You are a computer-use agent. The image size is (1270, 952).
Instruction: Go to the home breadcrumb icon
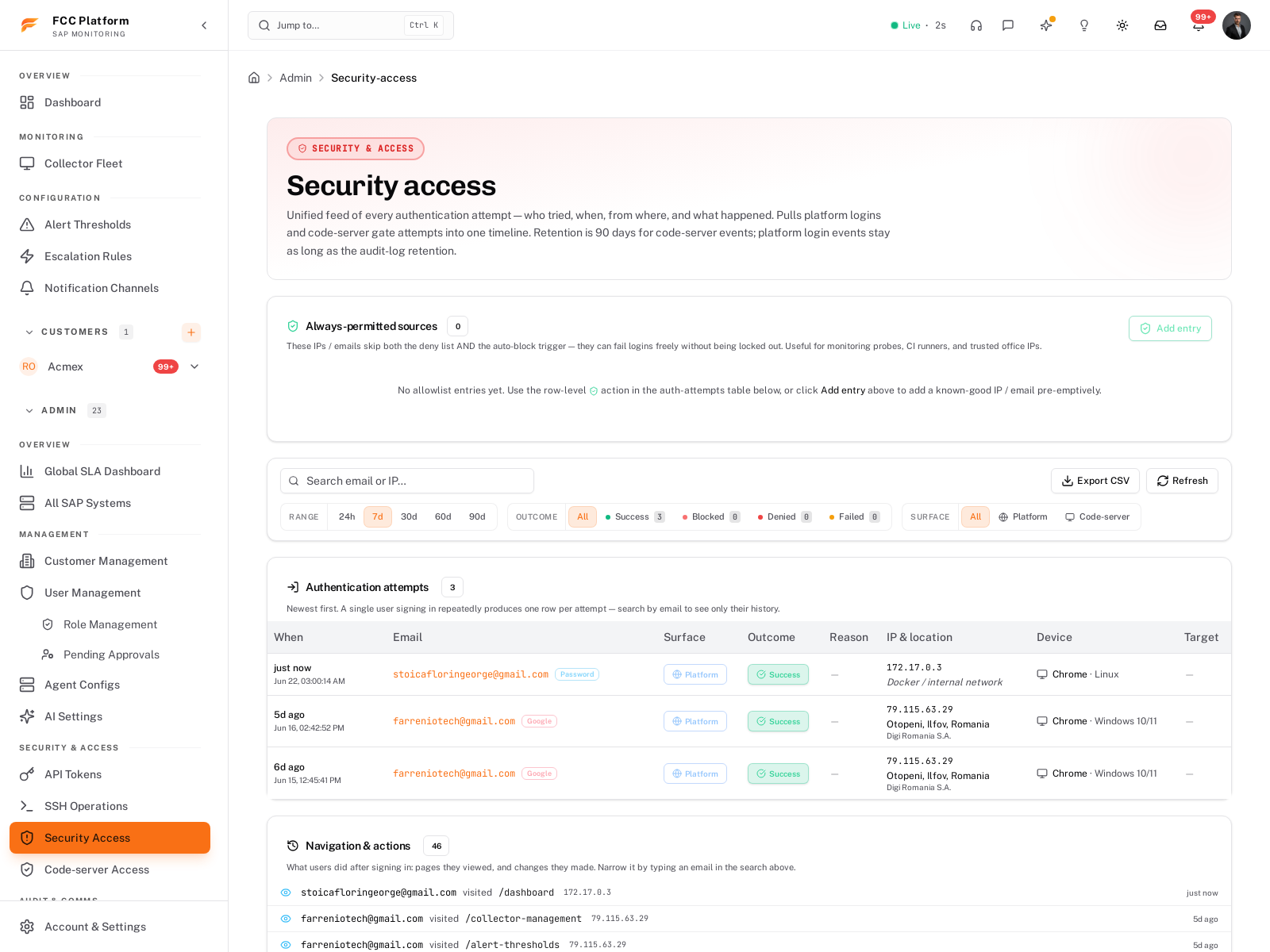point(254,78)
